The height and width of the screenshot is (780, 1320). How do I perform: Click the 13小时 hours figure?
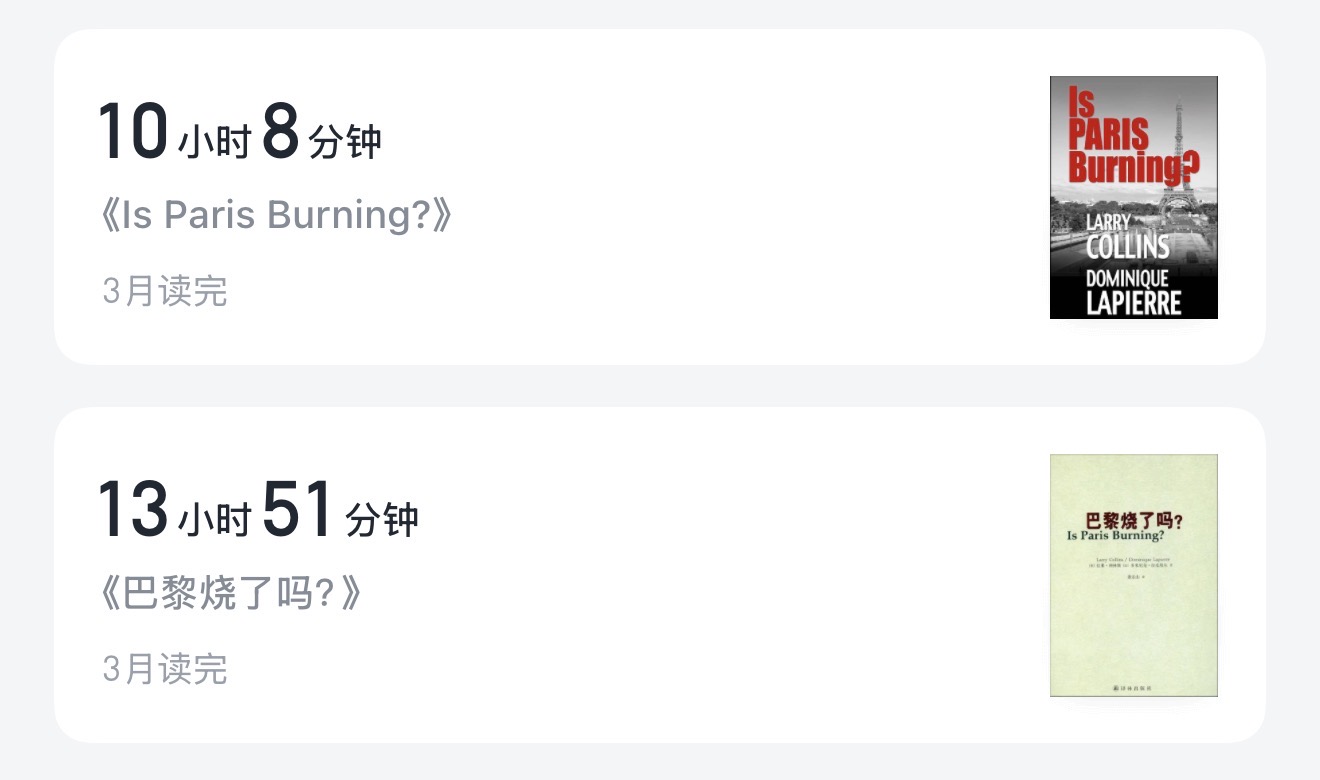click(173, 511)
